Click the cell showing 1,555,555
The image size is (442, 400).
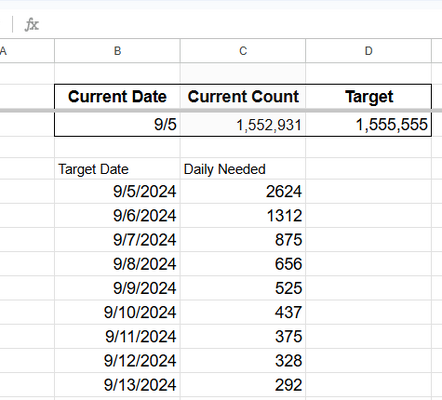[369, 124]
